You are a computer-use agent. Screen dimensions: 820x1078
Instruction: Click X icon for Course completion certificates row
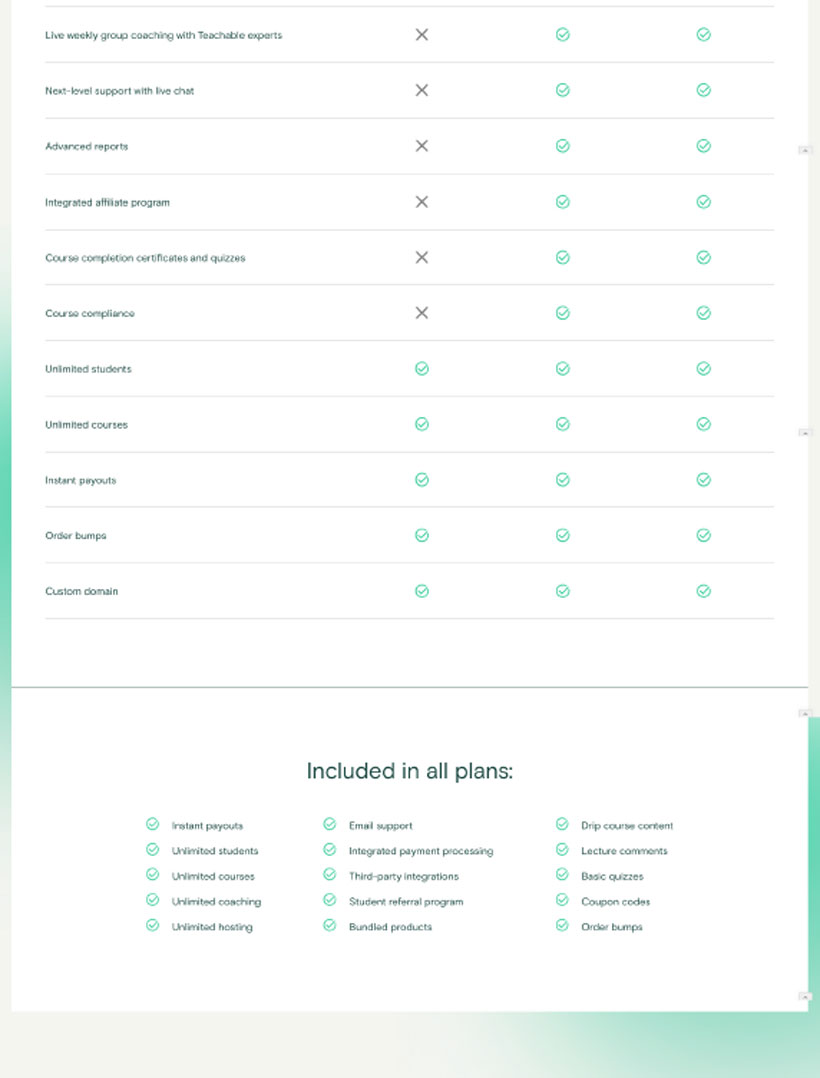click(422, 257)
